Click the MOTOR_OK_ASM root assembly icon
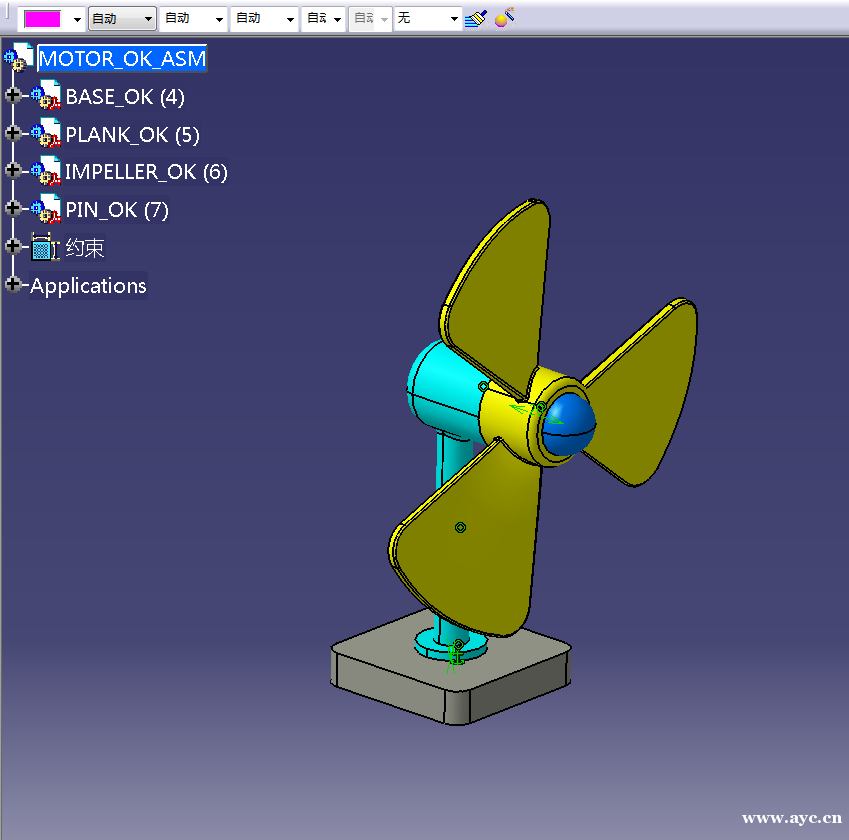This screenshot has height=840, width=849. (x=19, y=58)
